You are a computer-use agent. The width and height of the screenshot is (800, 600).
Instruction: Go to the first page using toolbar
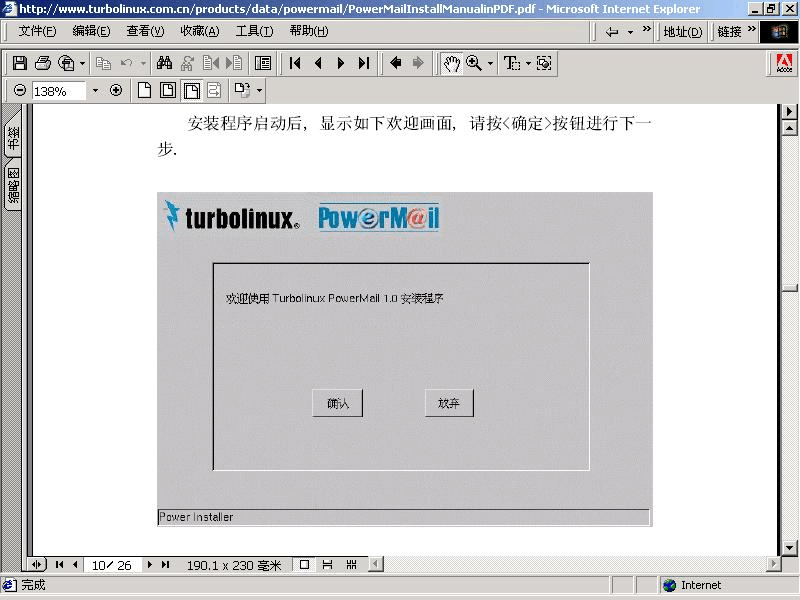pos(295,63)
